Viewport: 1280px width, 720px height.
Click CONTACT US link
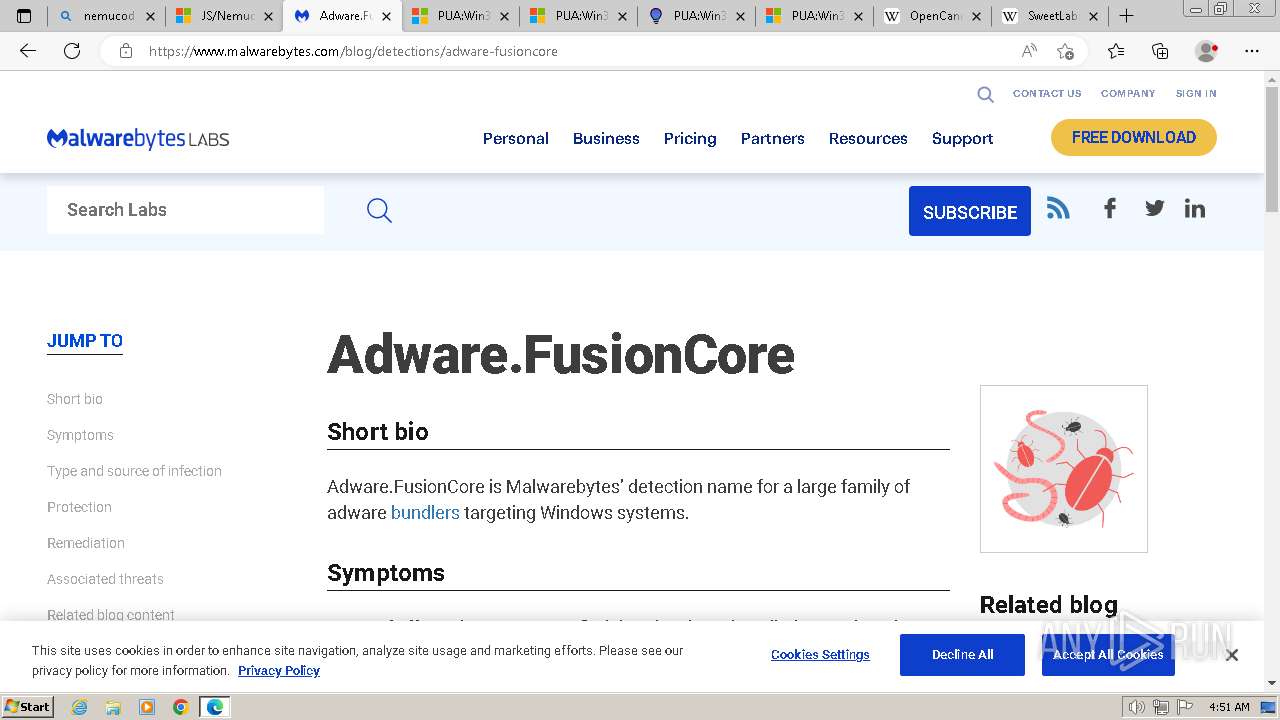1047,94
